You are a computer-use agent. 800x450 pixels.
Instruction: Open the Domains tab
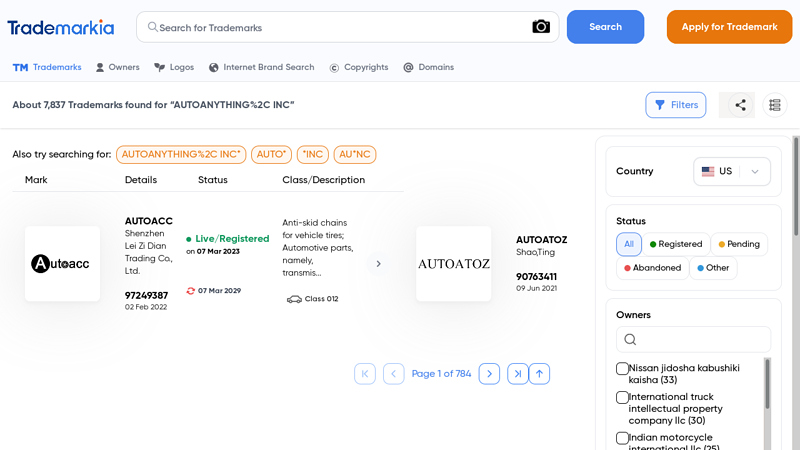pyautogui.click(x=429, y=67)
